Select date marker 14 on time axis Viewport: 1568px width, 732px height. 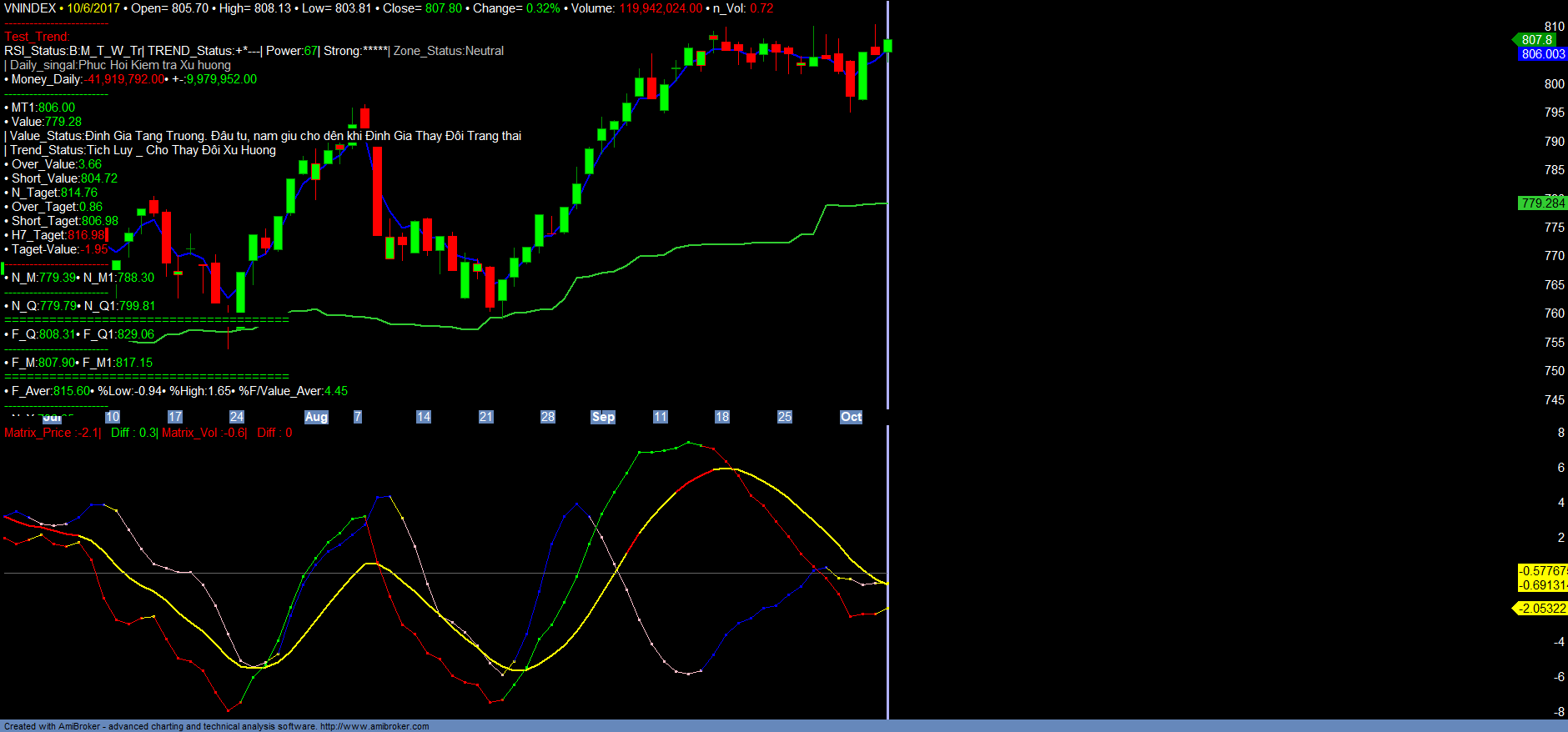click(424, 417)
